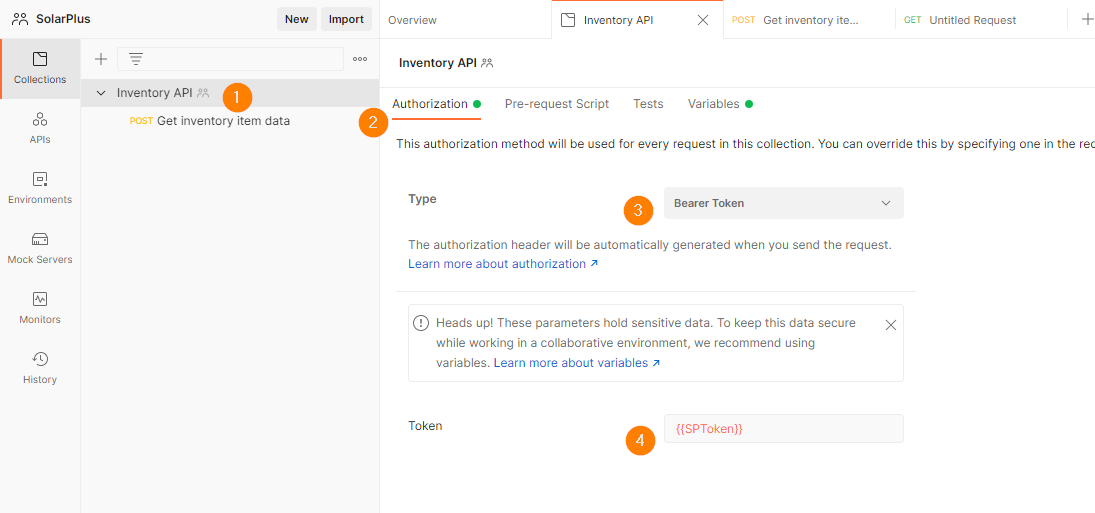Dismiss the Heads up warning banner

tap(891, 325)
